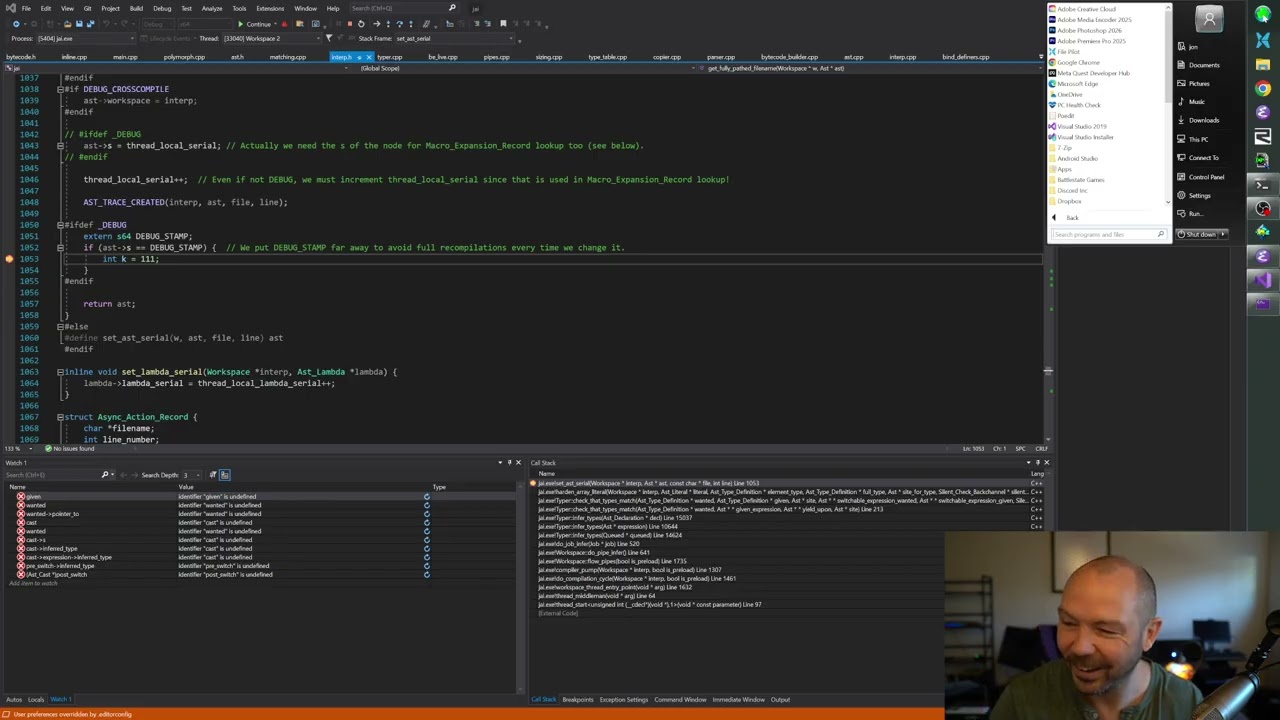This screenshot has height=720, width=1280.
Task: Stop debugging with the red square icon
Action: coord(350,24)
